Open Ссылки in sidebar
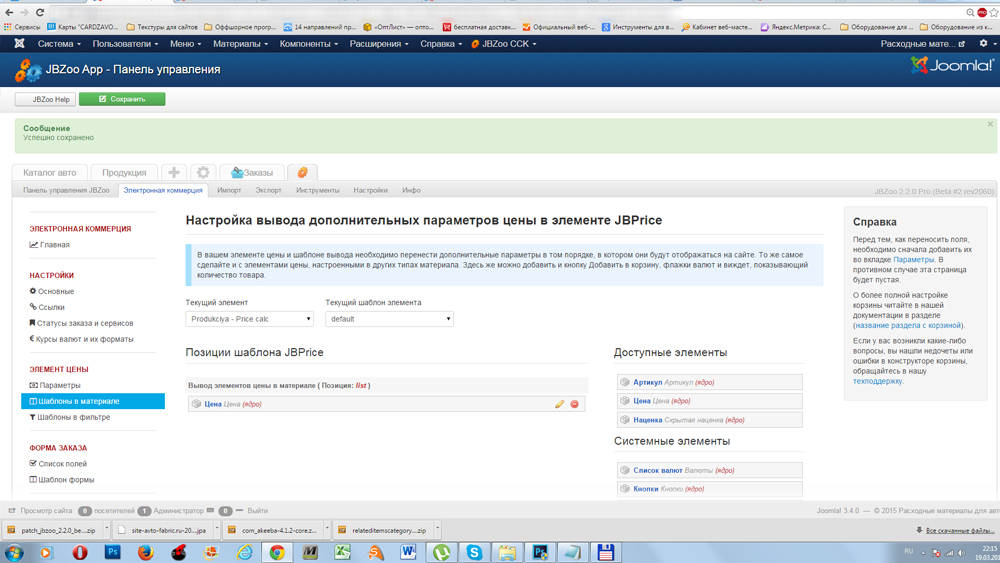Viewport: 1000px width, 563px height. (47, 307)
